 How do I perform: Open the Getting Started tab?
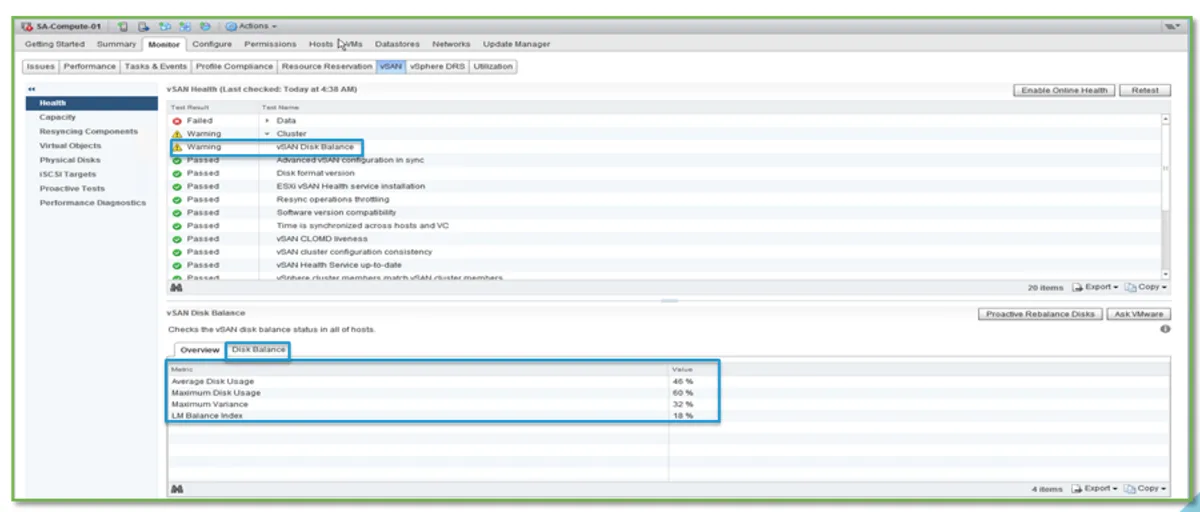[54, 44]
